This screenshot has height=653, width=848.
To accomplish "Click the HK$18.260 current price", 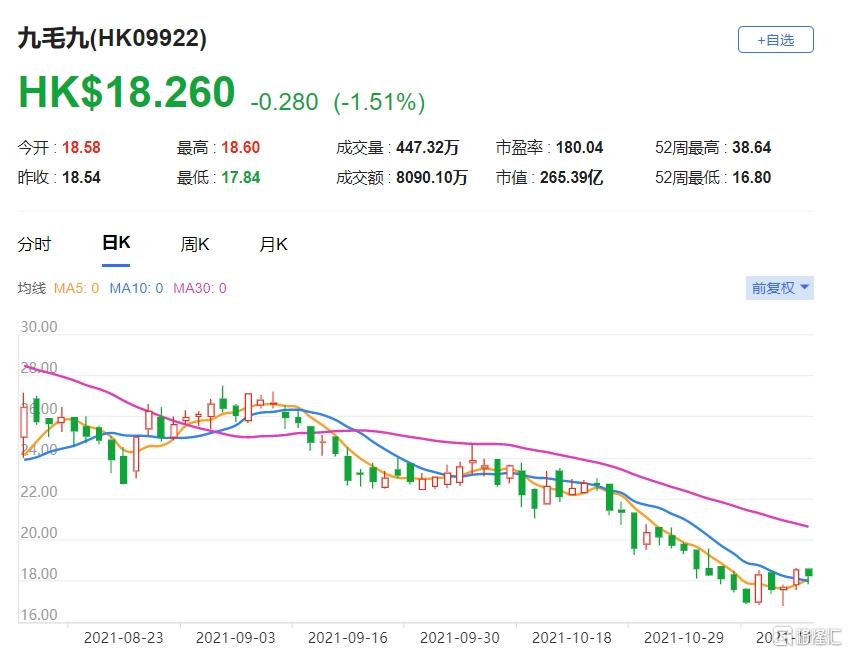I will click(x=126, y=93).
